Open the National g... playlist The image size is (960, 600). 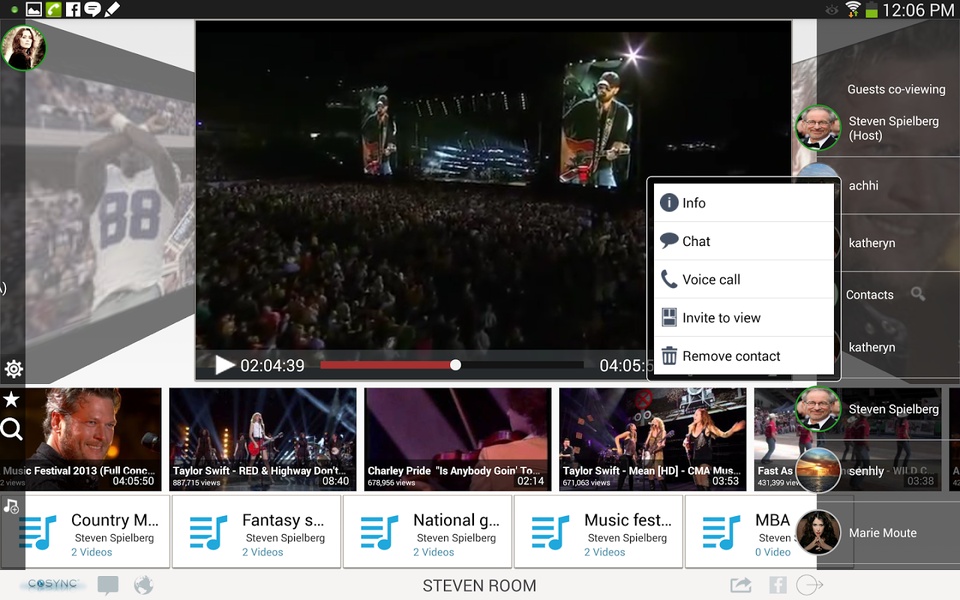tap(427, 532)
